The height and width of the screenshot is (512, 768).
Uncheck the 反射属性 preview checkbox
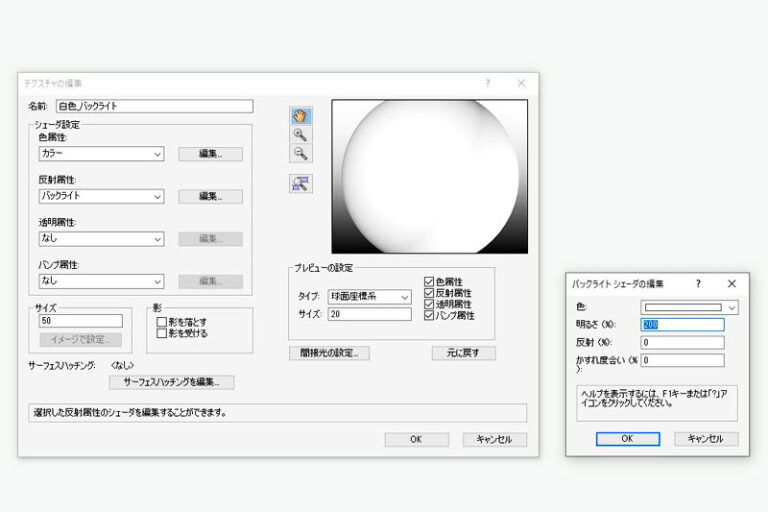[x=429, y=293]
